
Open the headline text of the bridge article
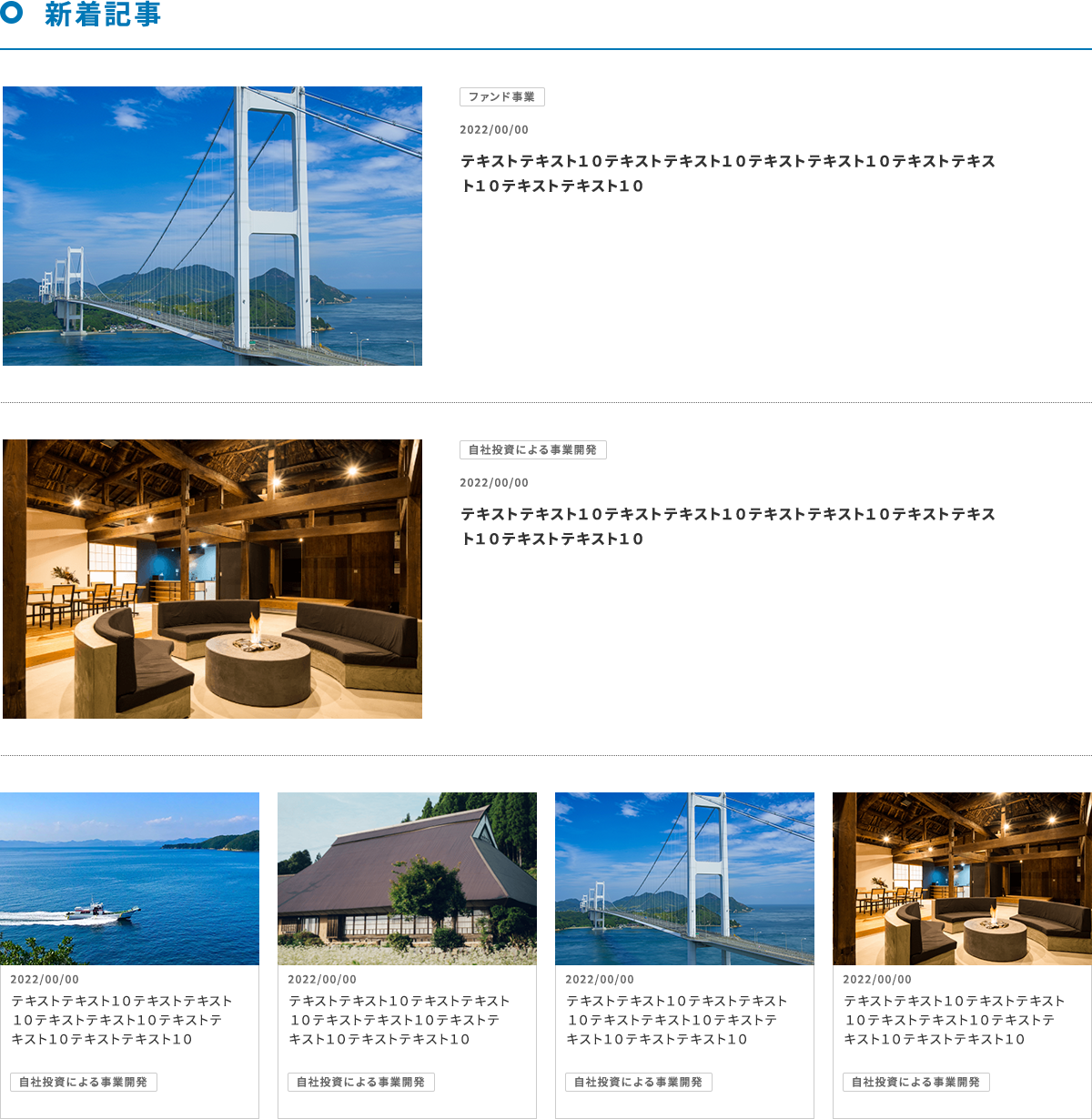coord(727,174)
